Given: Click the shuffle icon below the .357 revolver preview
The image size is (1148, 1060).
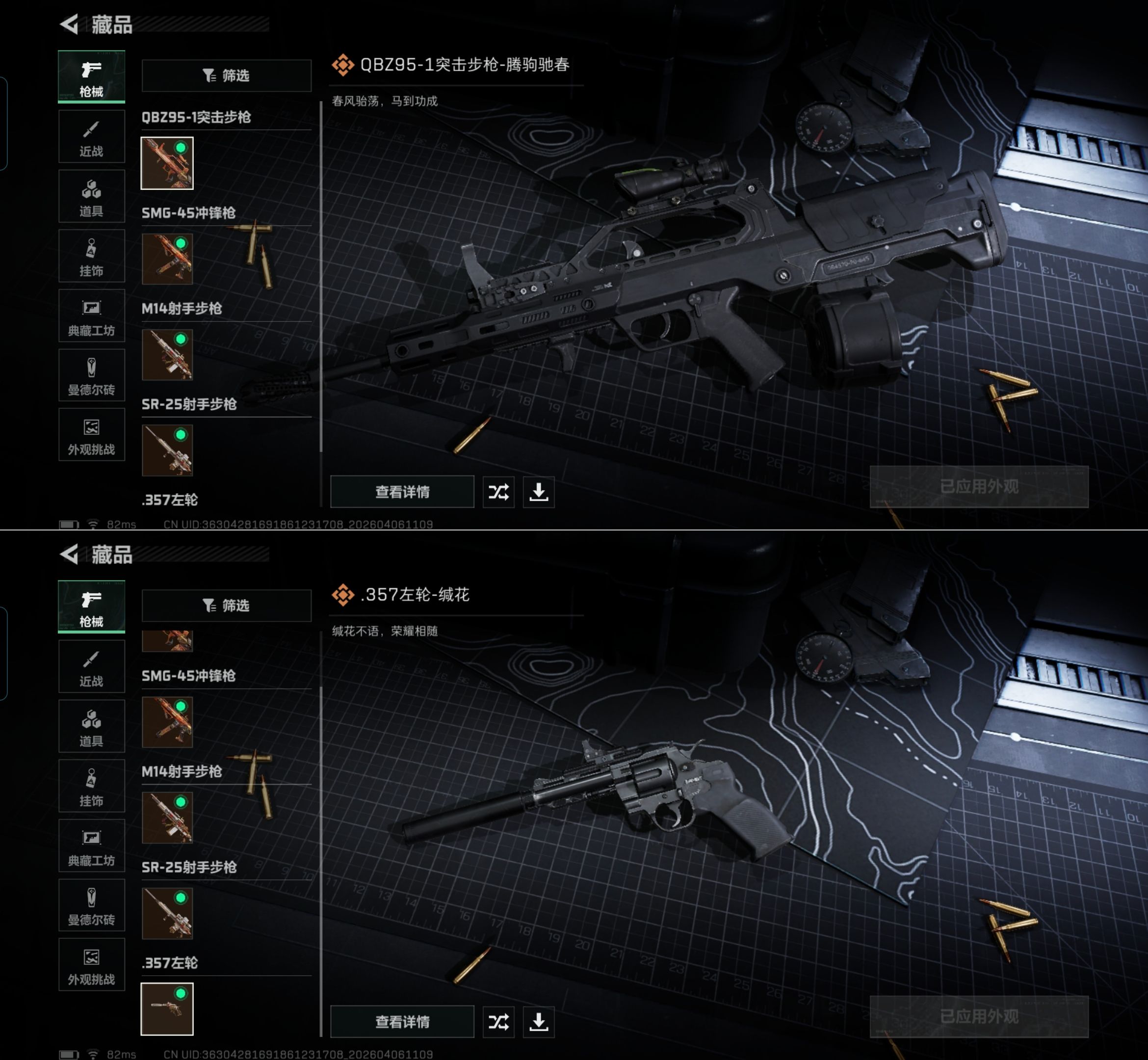Looking at the screenshot, I should coord(498,1022).
